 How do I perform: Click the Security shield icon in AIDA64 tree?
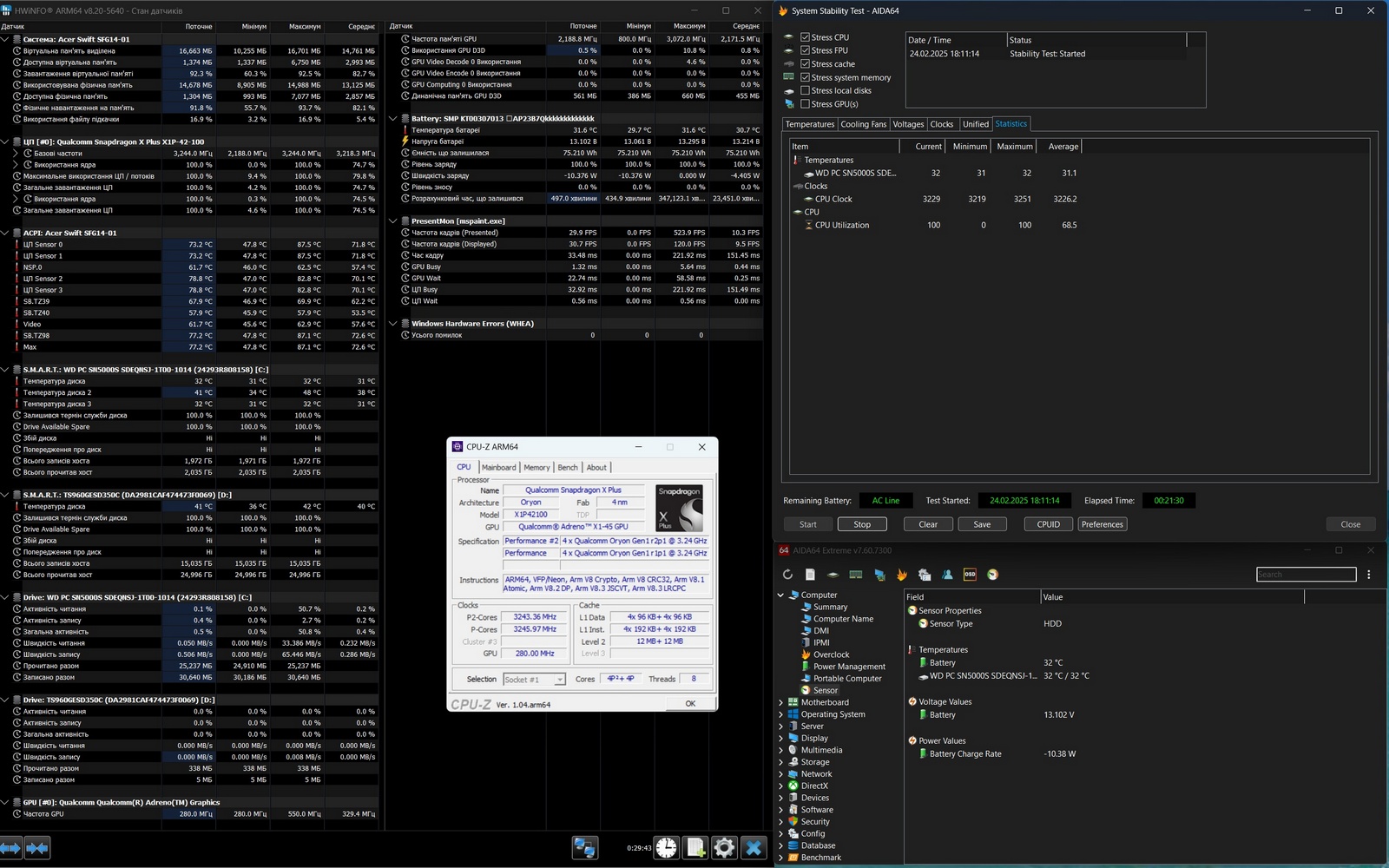pos(793,821)
